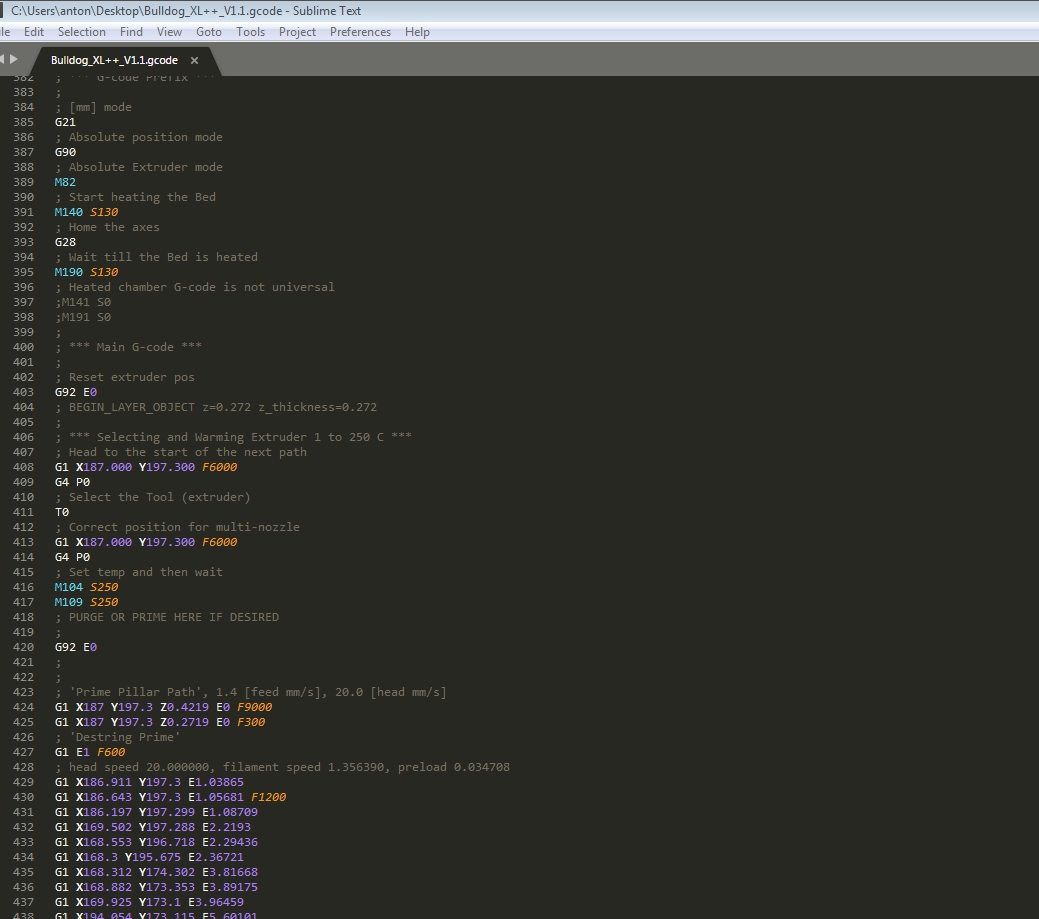Open the Find menu
Screen dimensions: 1039x919
[131, 32]
